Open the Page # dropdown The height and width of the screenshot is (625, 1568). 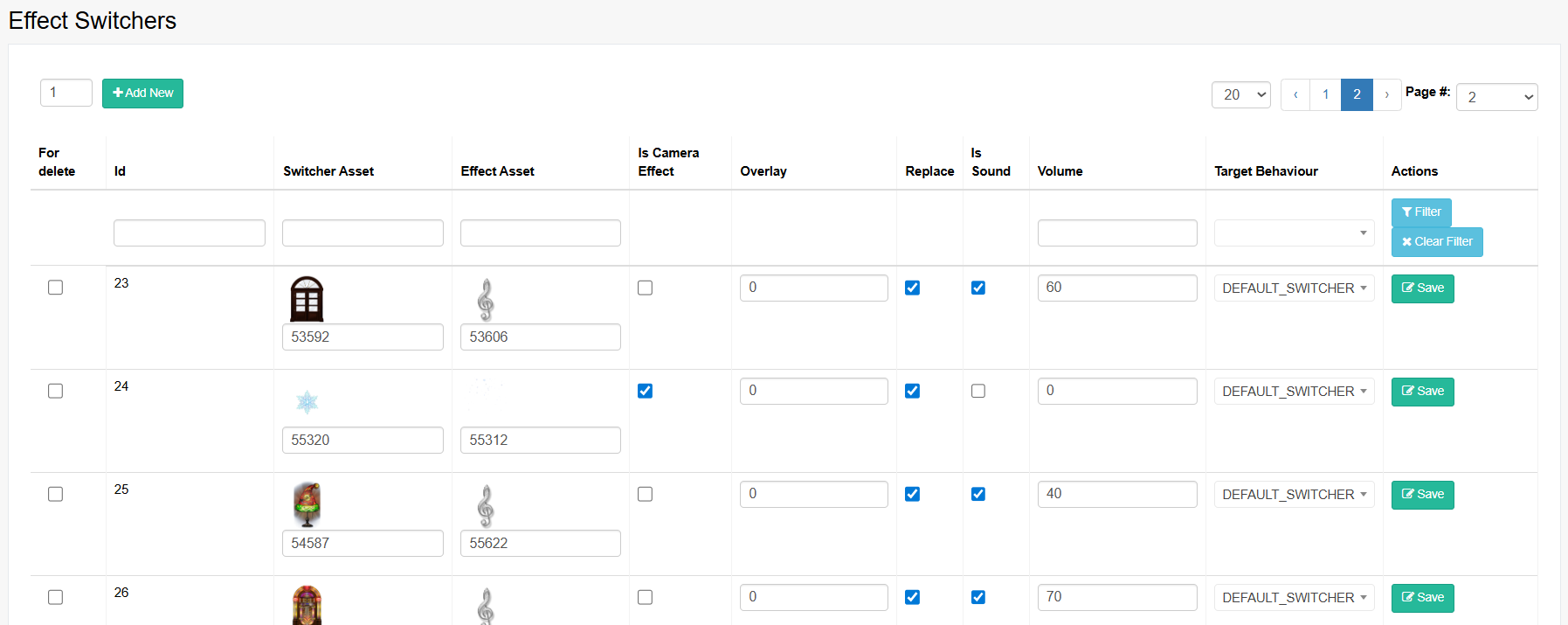click(1496, 97)
